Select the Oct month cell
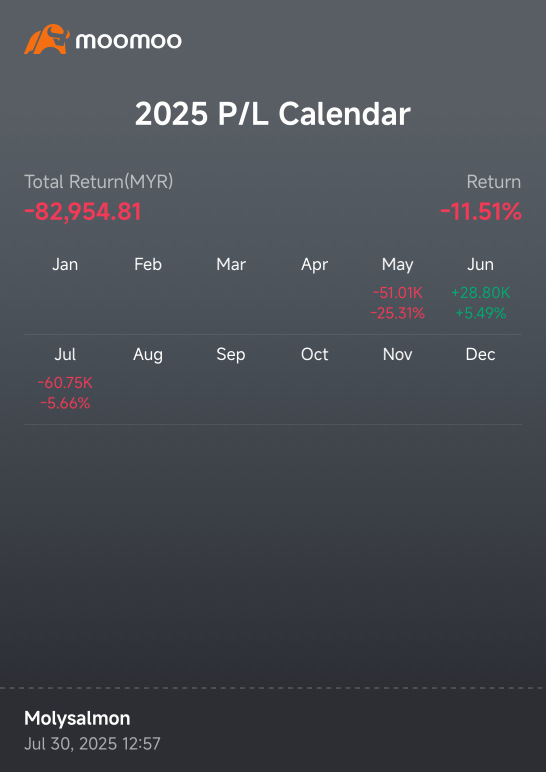This screenshot has height=772, width=546. click(x=314, y=380)
